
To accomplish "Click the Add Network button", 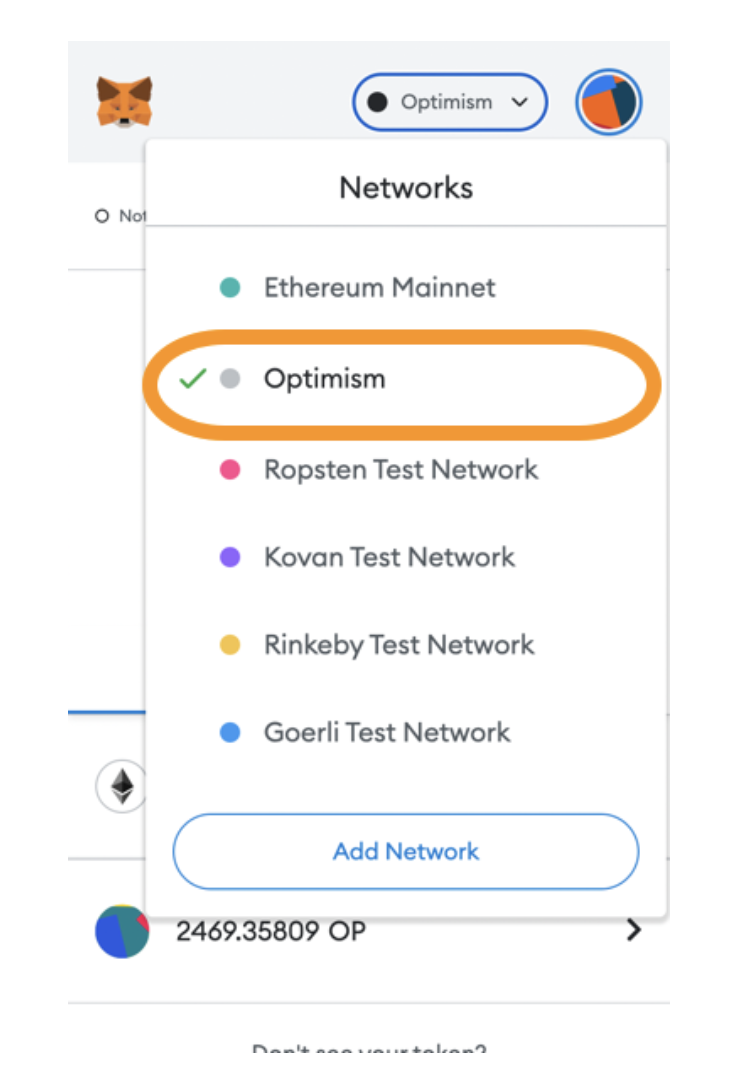I will (406, 851).
